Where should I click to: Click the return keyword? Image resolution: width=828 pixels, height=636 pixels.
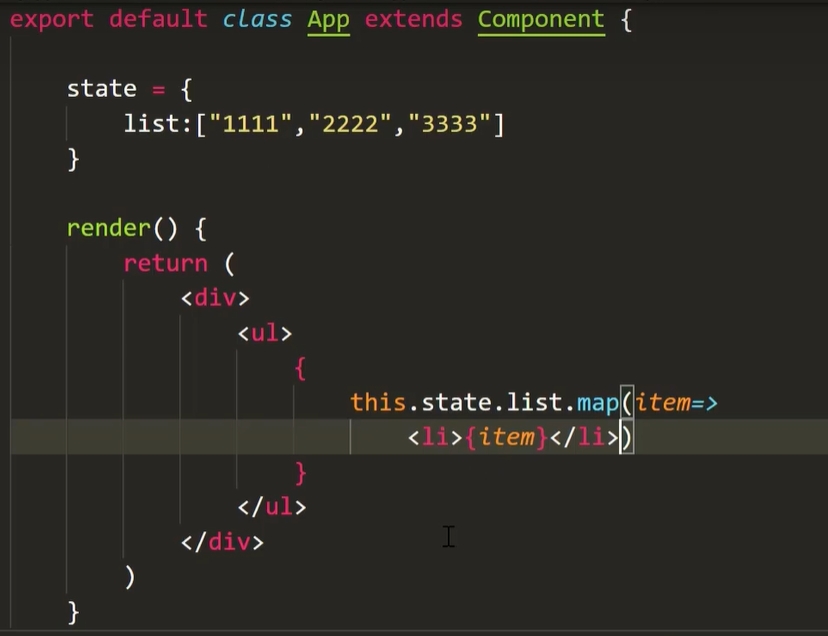click(165, 263)
